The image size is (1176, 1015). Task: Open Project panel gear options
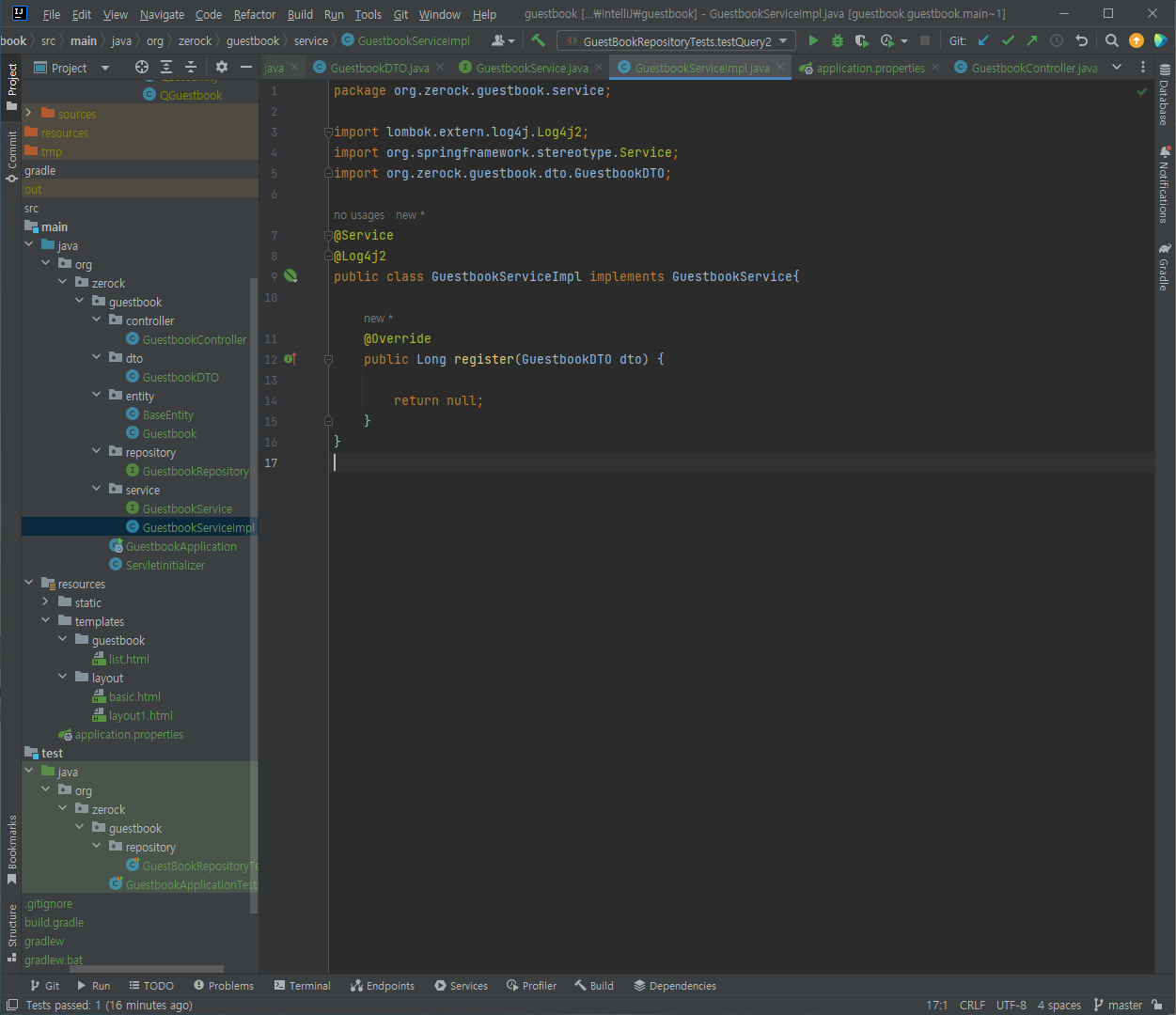222,67
